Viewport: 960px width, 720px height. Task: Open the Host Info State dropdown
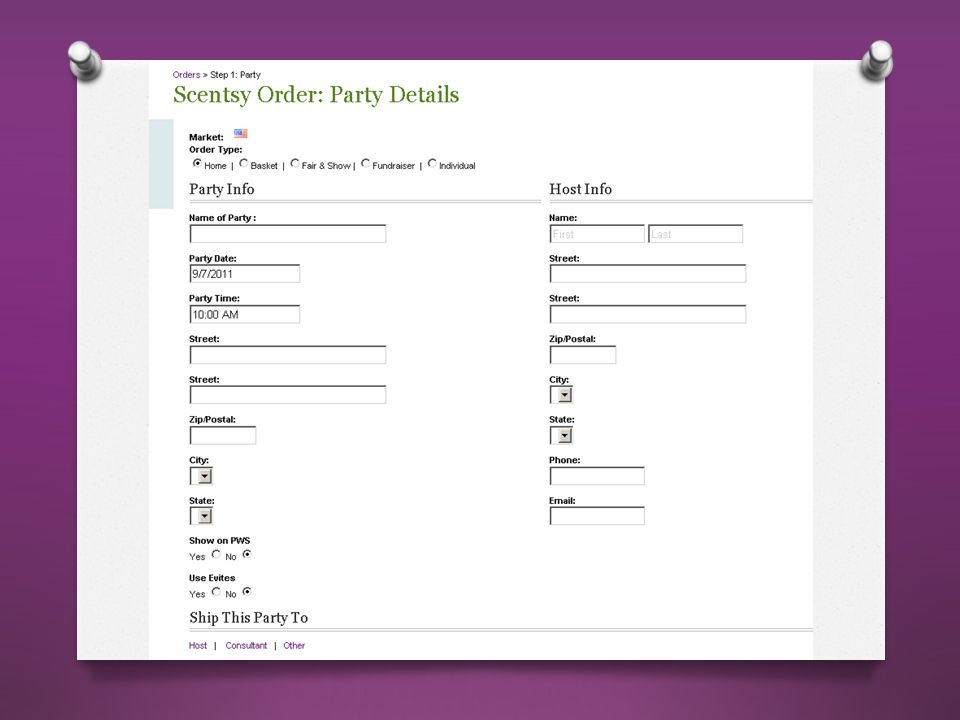point(561,435)
